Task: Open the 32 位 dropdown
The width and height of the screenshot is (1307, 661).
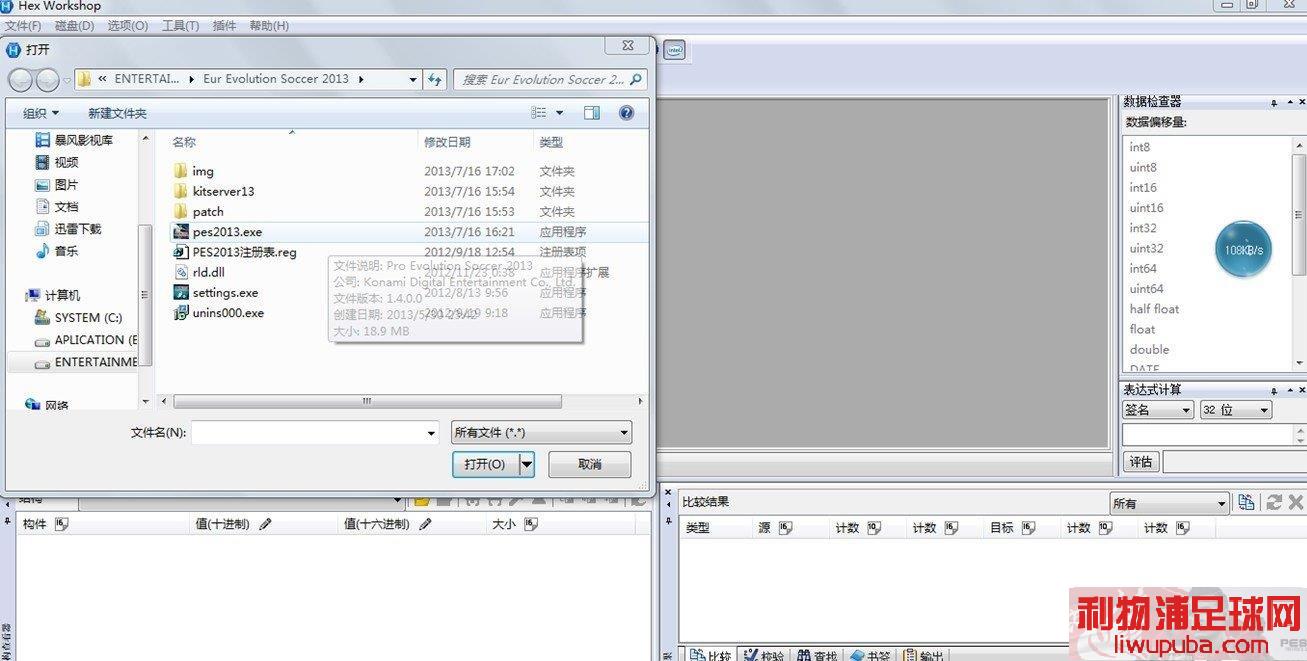Action: [x=1235, y=410]
